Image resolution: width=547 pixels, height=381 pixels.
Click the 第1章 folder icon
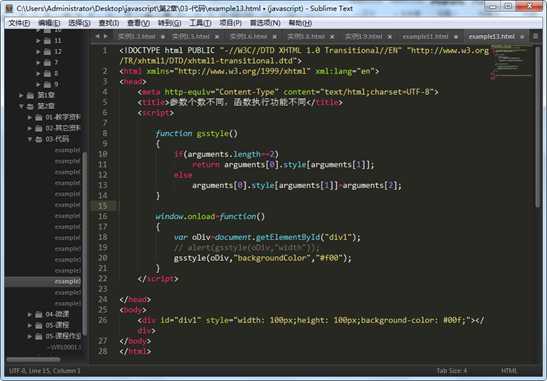(x=30, y=95)
